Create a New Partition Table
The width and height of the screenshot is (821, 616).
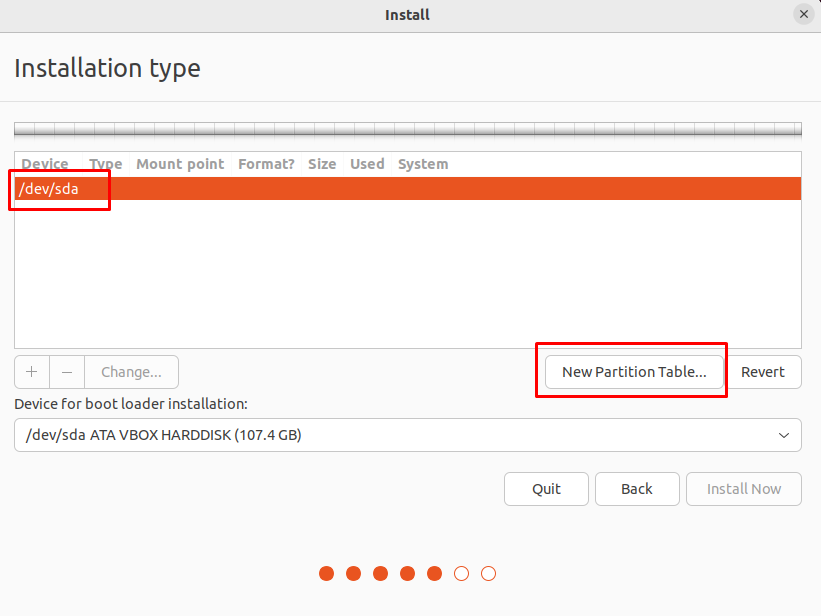[x=634, y=372]
